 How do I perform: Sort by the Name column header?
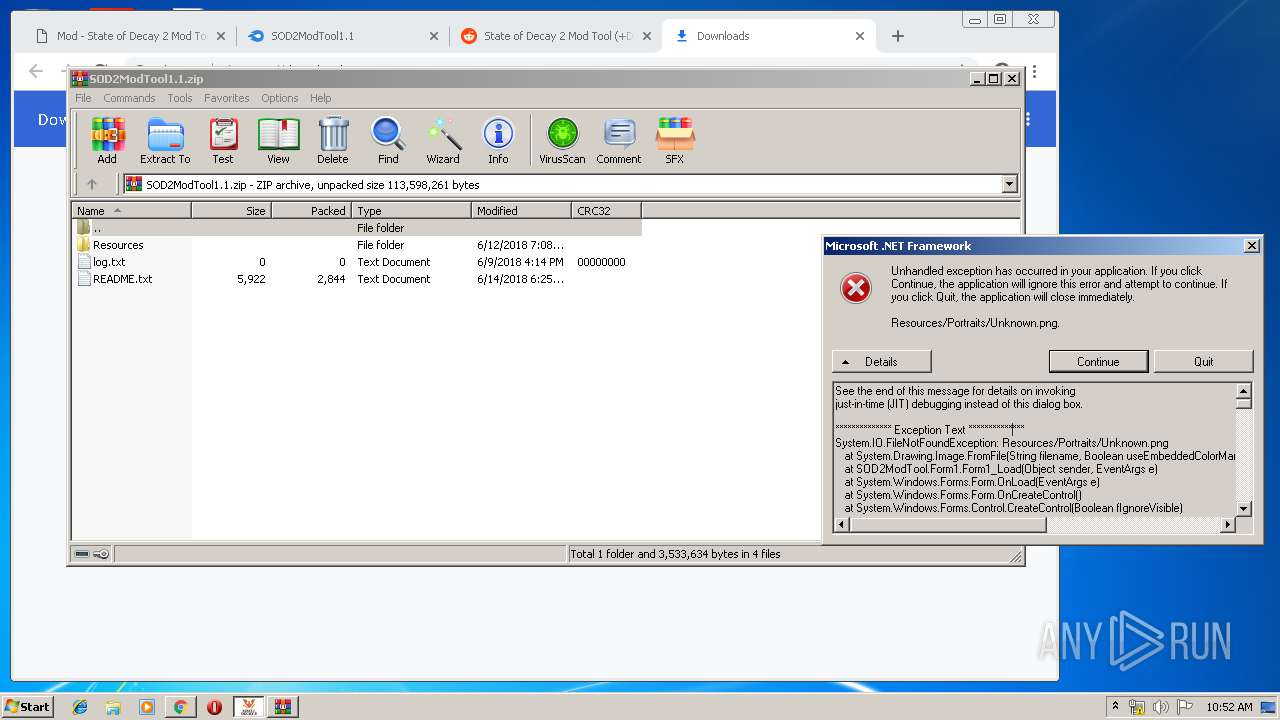(131, 210)
